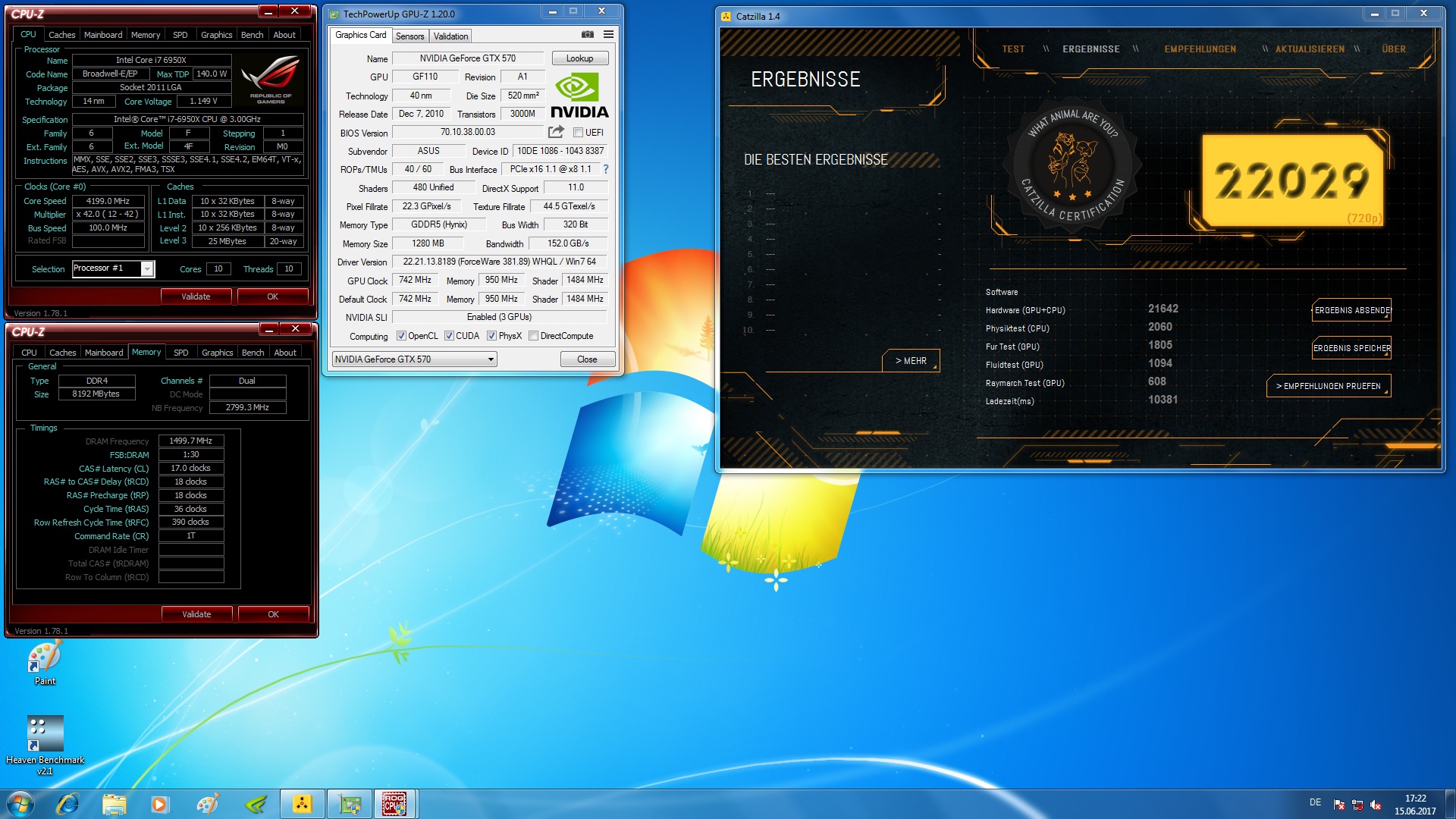Toggle the PhysX checkbox
This screenshot has height=819, width=1456.
point(491,336)
